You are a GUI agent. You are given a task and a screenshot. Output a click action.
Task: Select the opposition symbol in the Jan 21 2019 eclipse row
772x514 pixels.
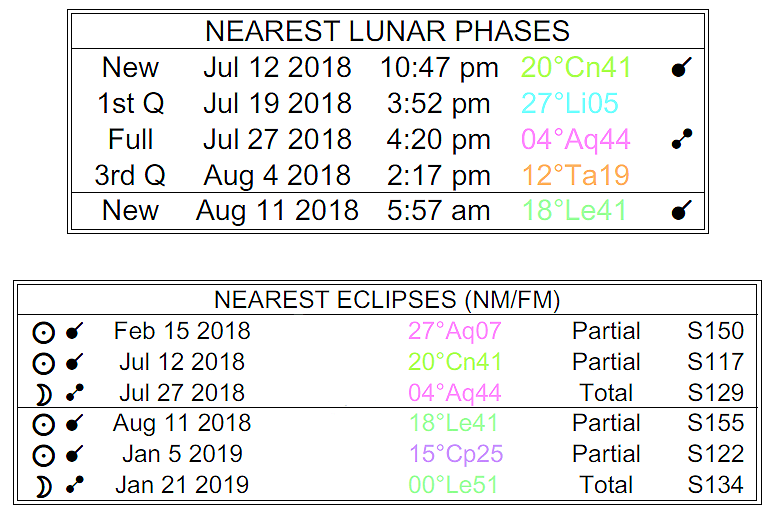(73, 486)
